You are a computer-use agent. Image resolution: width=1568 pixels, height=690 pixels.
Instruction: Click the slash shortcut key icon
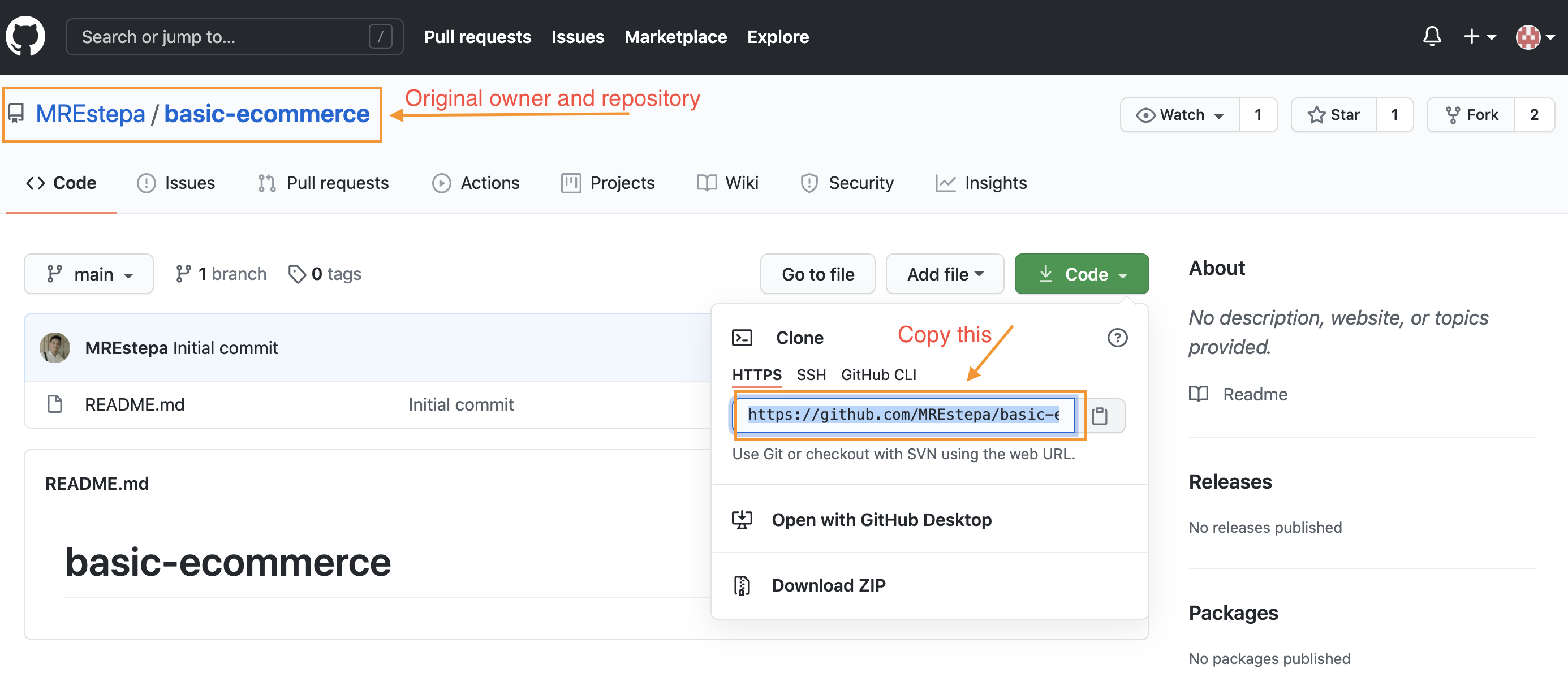click(381, 37)
